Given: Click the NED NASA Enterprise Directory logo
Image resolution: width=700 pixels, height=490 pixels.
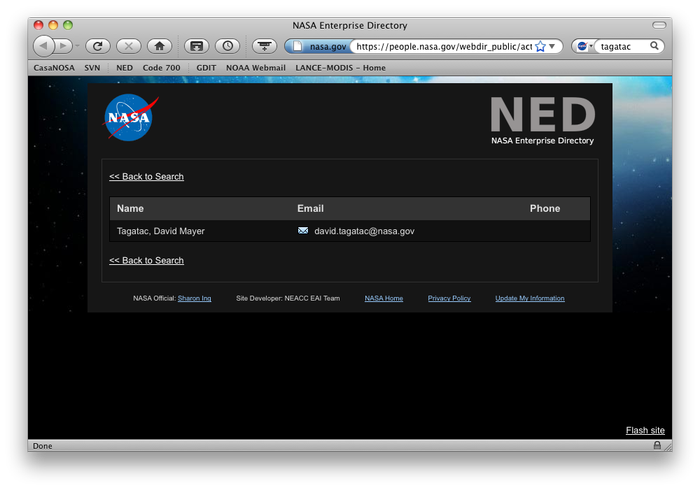Looking at the screenshot, I should tap(542, 121).
